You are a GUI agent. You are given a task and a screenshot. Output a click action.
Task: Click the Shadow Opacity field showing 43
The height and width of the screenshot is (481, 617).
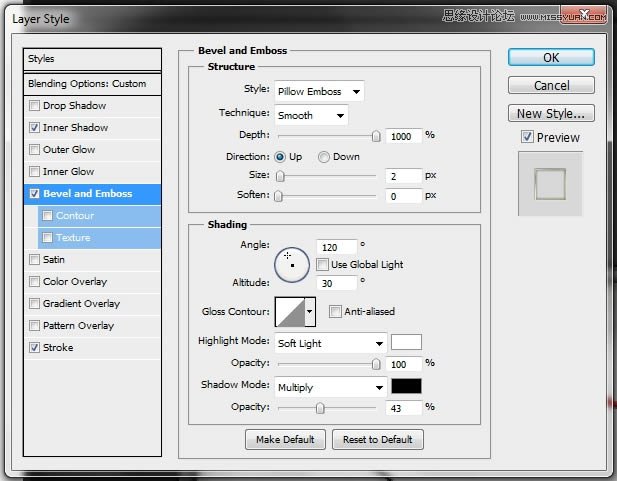coord(404,408)
